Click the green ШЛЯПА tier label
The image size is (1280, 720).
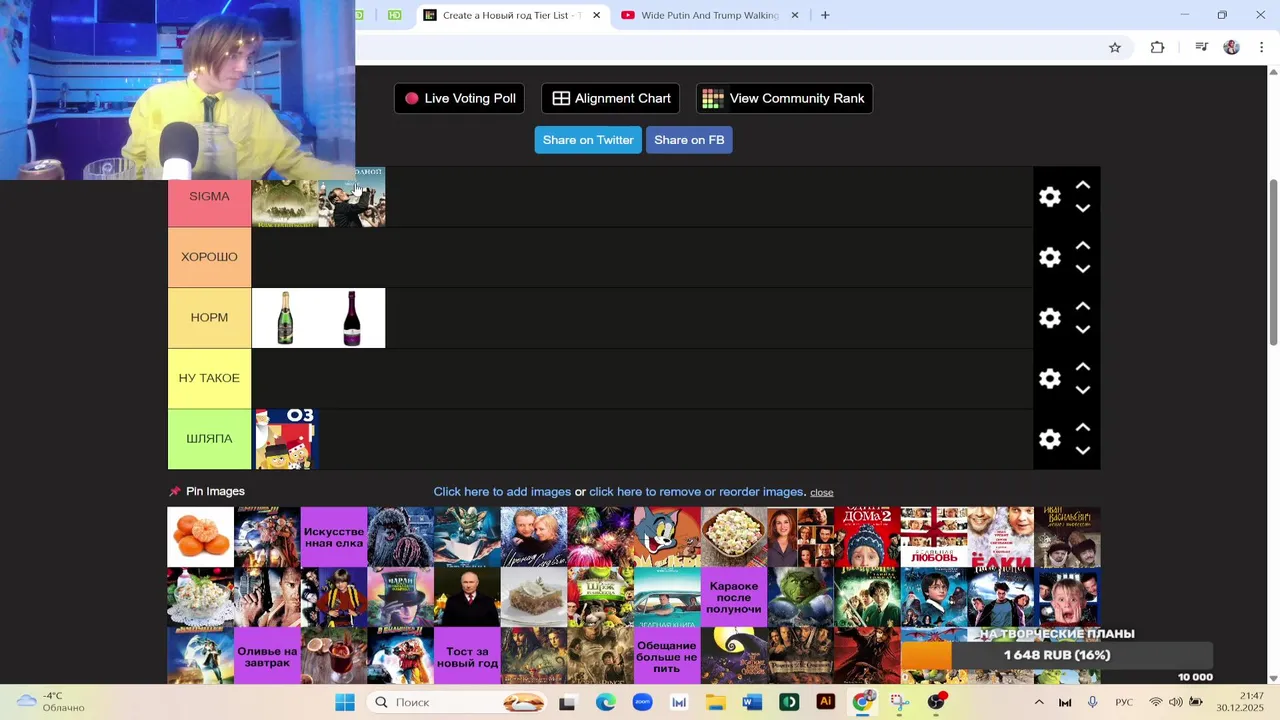(x=209, y=439)
